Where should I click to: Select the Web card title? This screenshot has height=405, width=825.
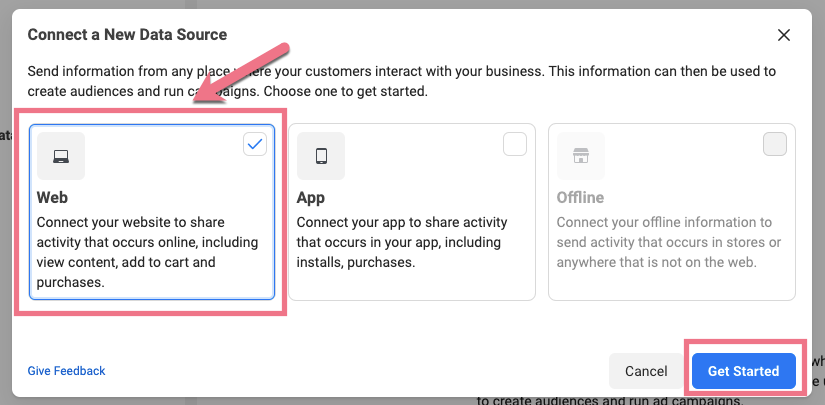(x=52, y=198)
